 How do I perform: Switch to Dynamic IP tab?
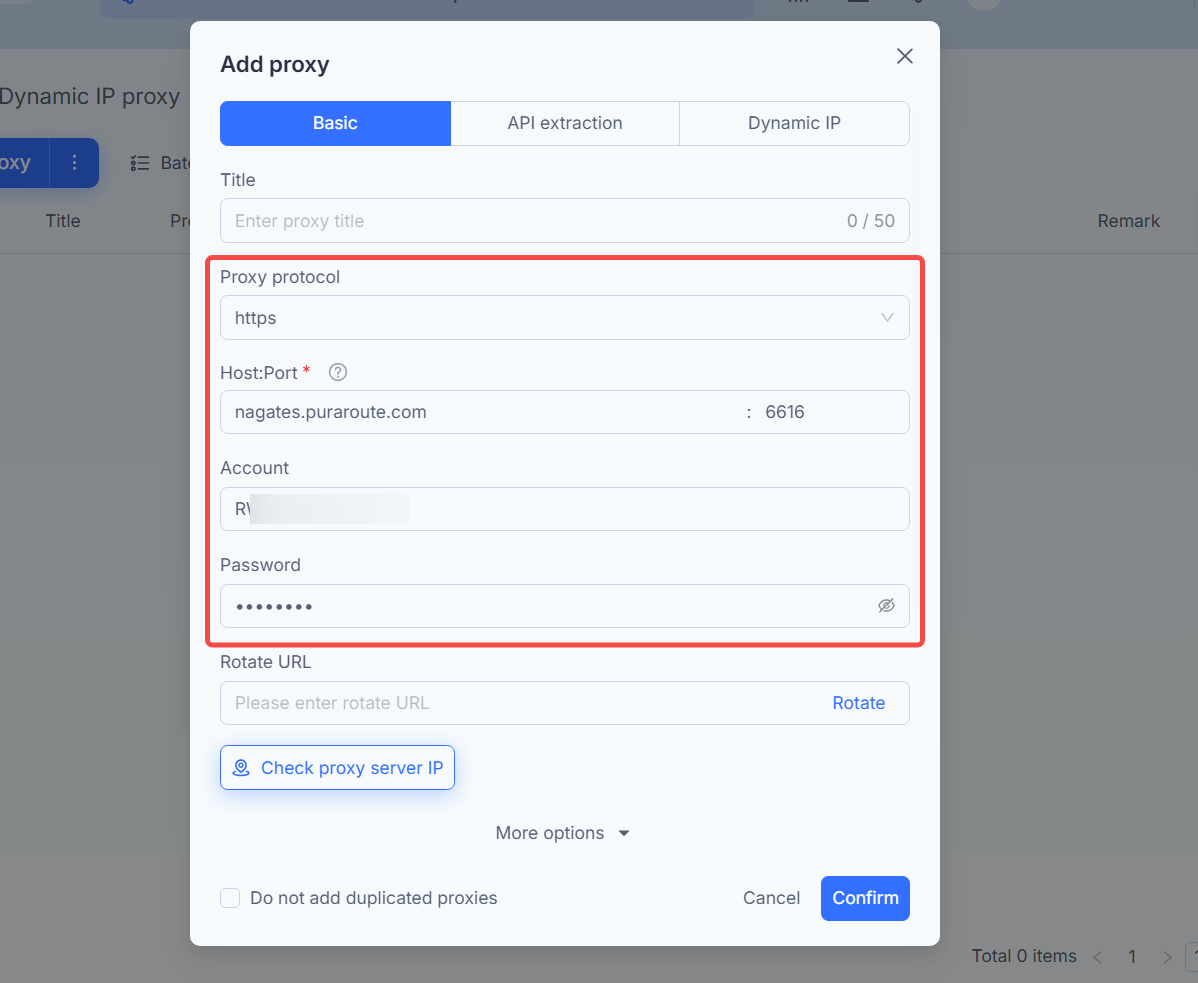click(795, 123)
